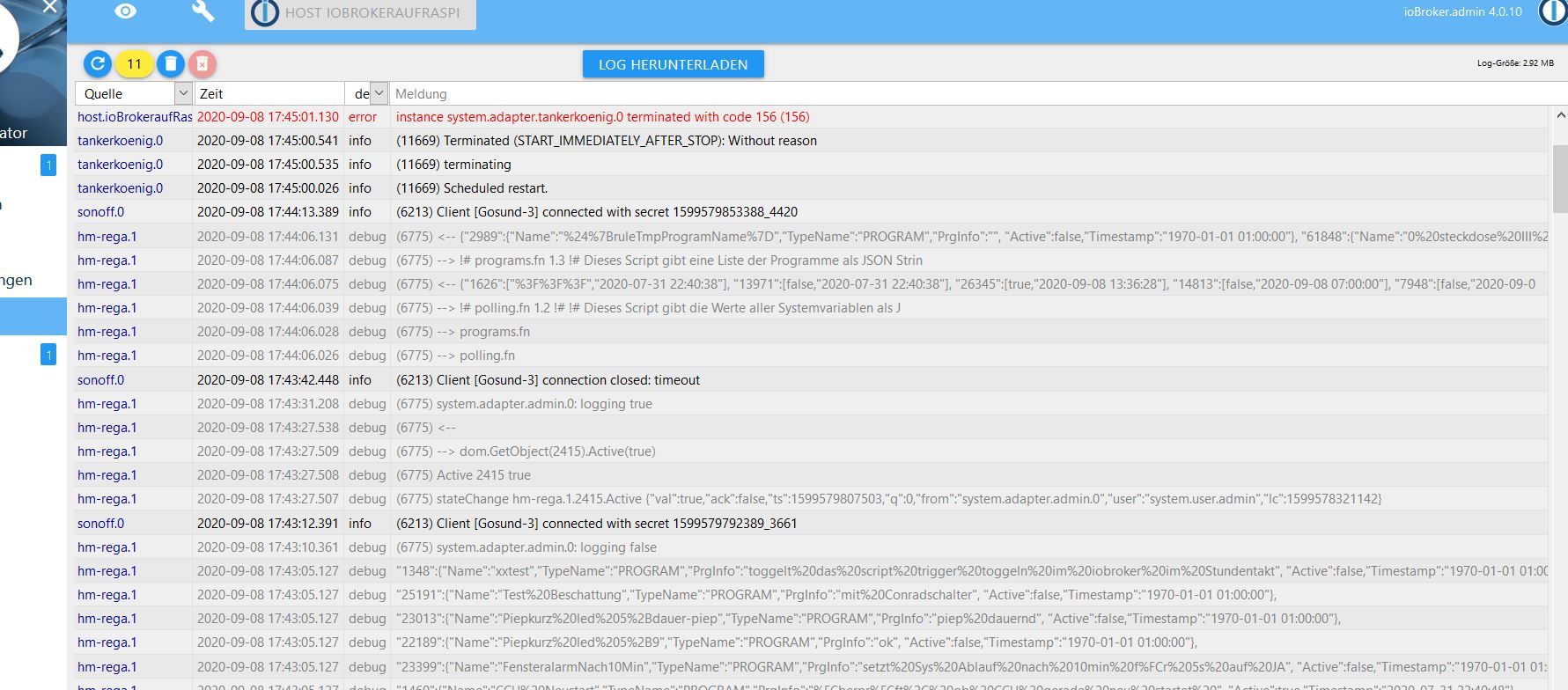Click the ioBroker logo icon at top right
1568x690 pixels.
(1555, 11)
